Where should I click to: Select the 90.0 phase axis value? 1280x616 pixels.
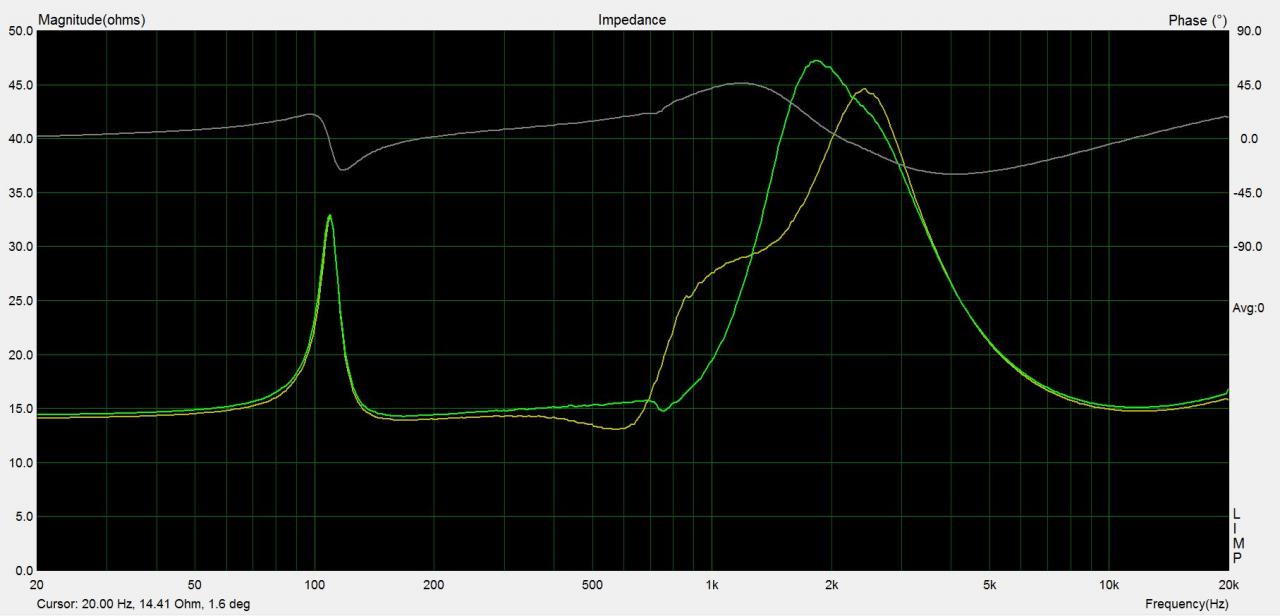tap(1249, 31)
